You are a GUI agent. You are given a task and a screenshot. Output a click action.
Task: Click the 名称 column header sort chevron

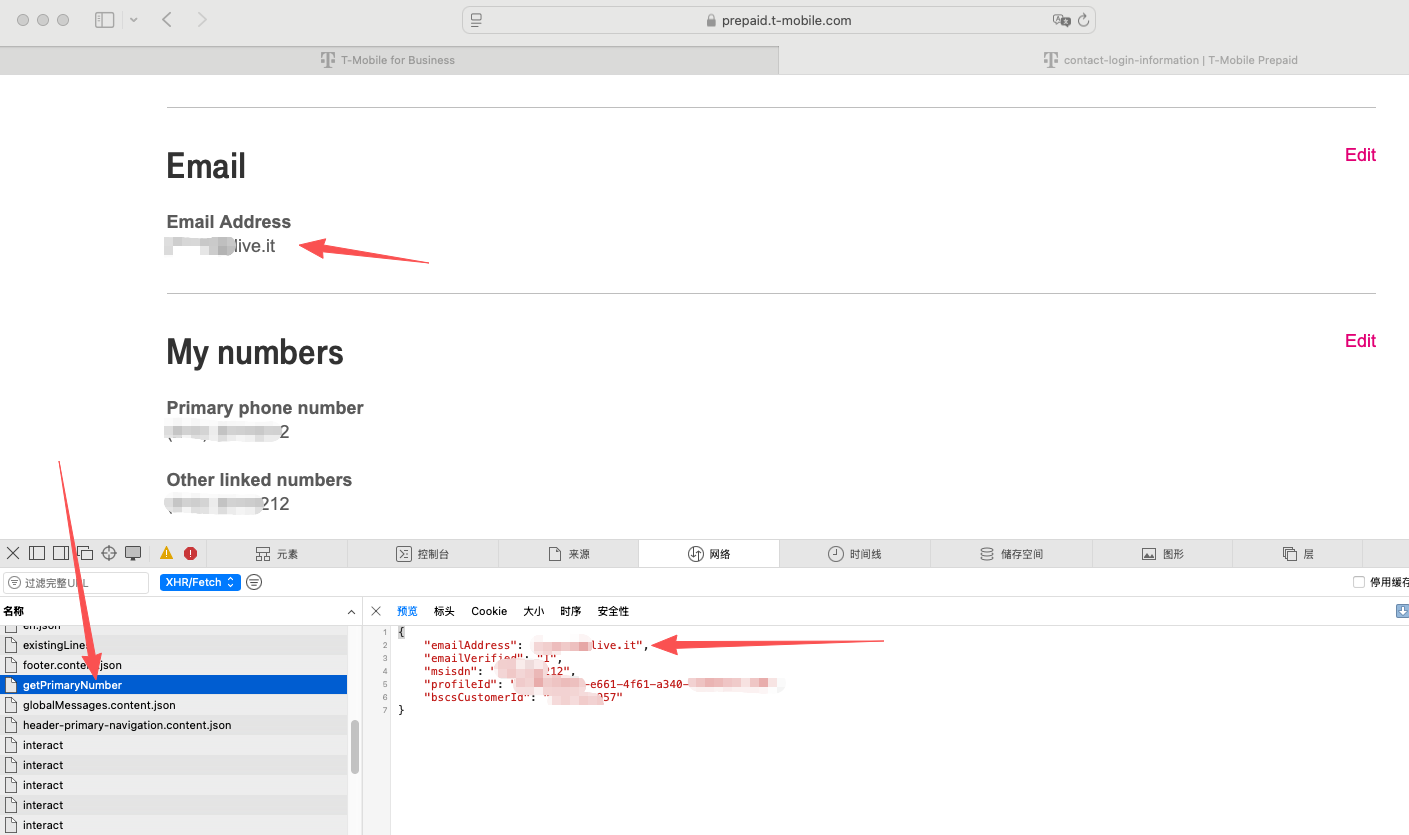click(x=351, y=611)
